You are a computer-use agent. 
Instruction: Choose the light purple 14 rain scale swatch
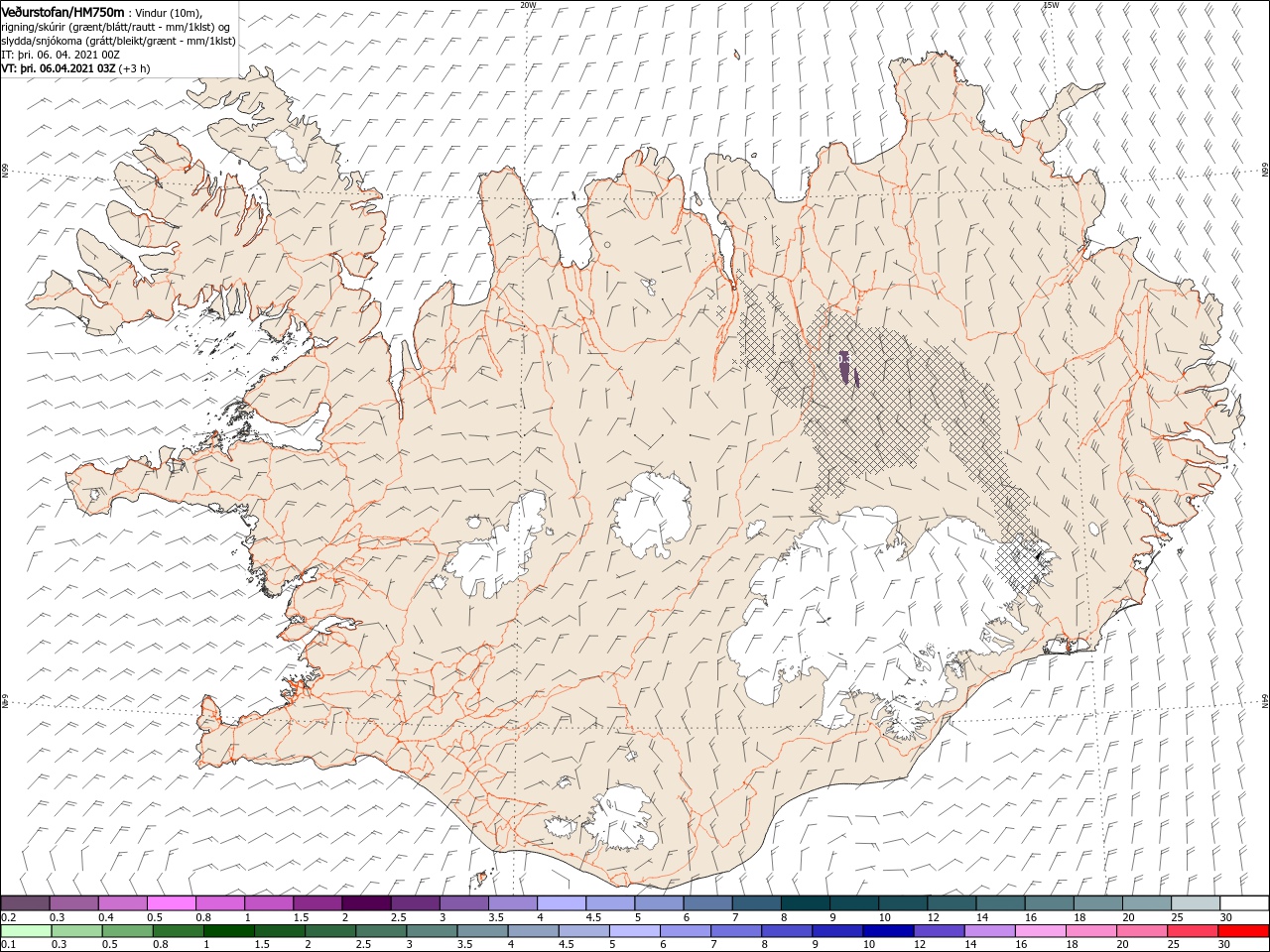click(989, 930)
